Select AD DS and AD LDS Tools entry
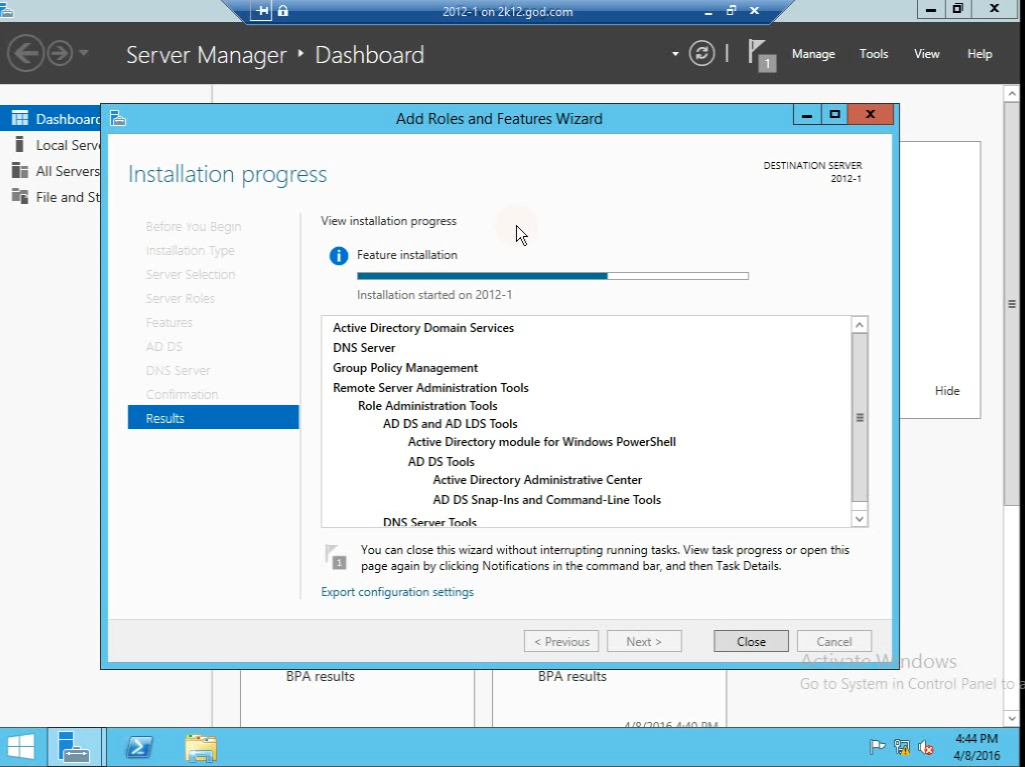1025x767 pixels. (x=450, y=424)
